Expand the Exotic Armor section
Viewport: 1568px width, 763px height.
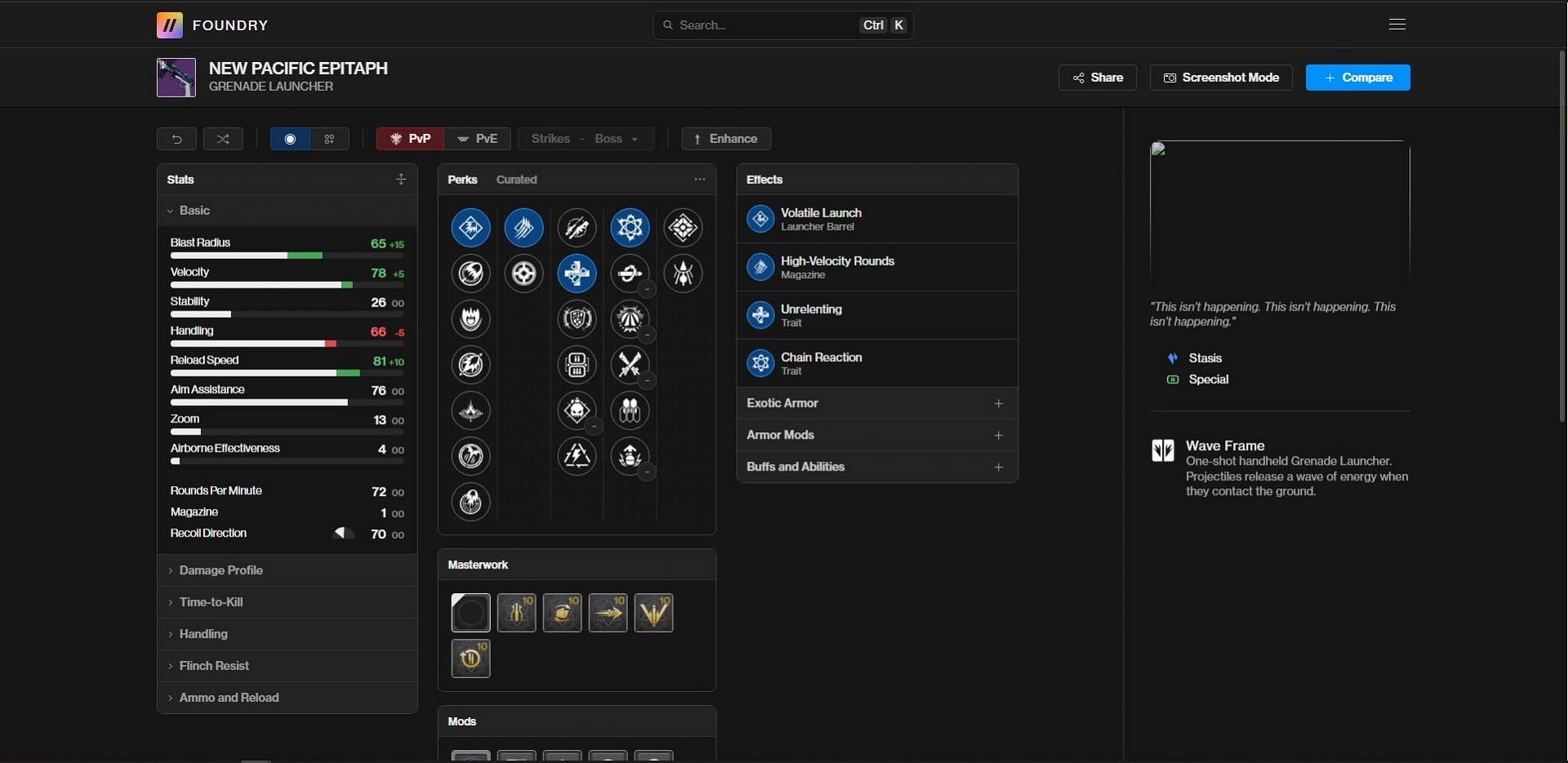click(877, 404)
